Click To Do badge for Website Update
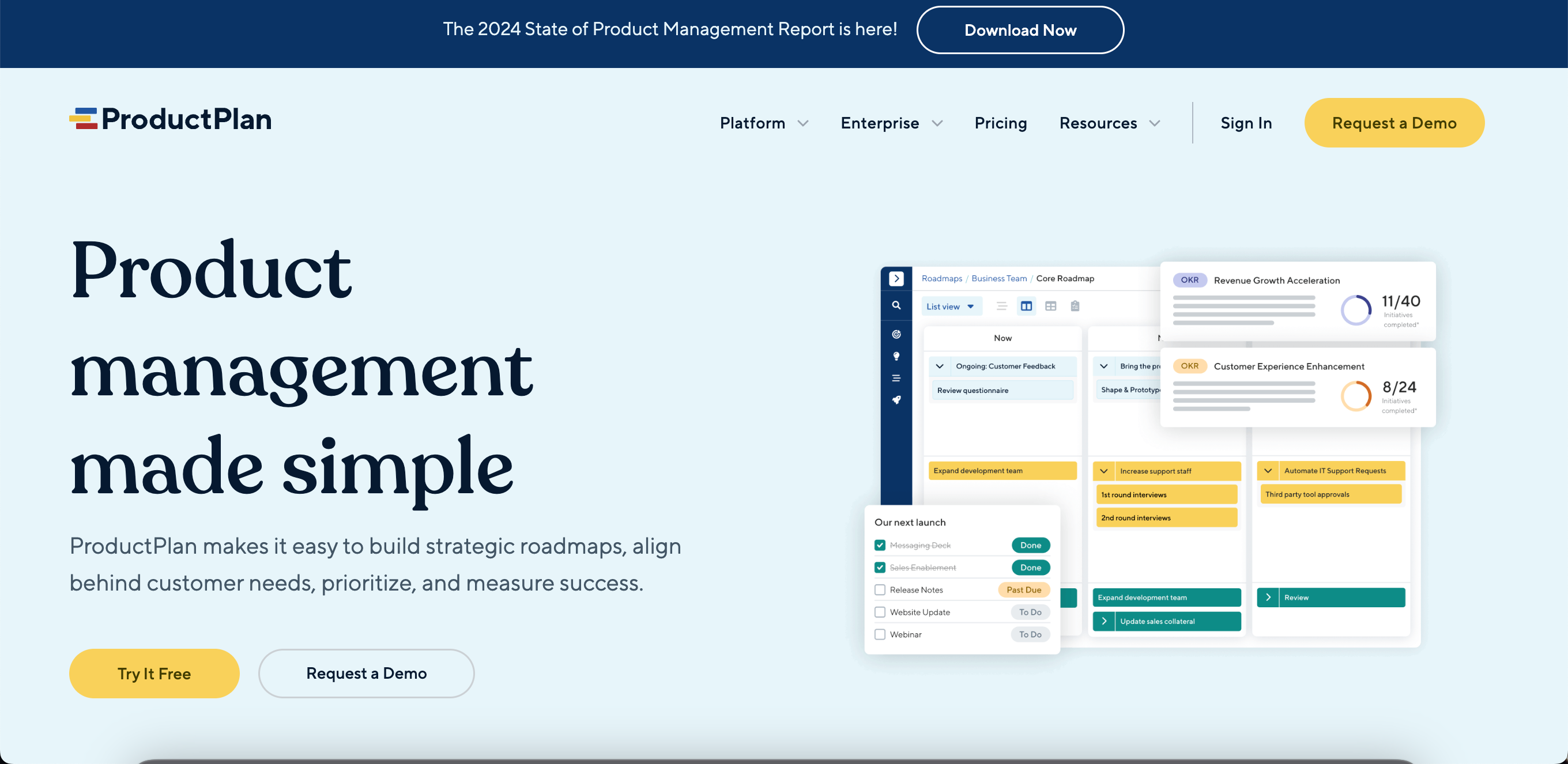The image size is (1568, 764). point(1031,612)
